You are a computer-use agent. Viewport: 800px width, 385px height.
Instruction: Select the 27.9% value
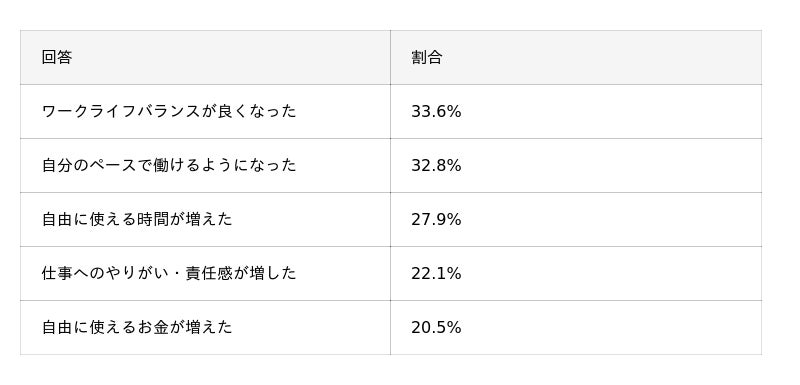point(436,220)
